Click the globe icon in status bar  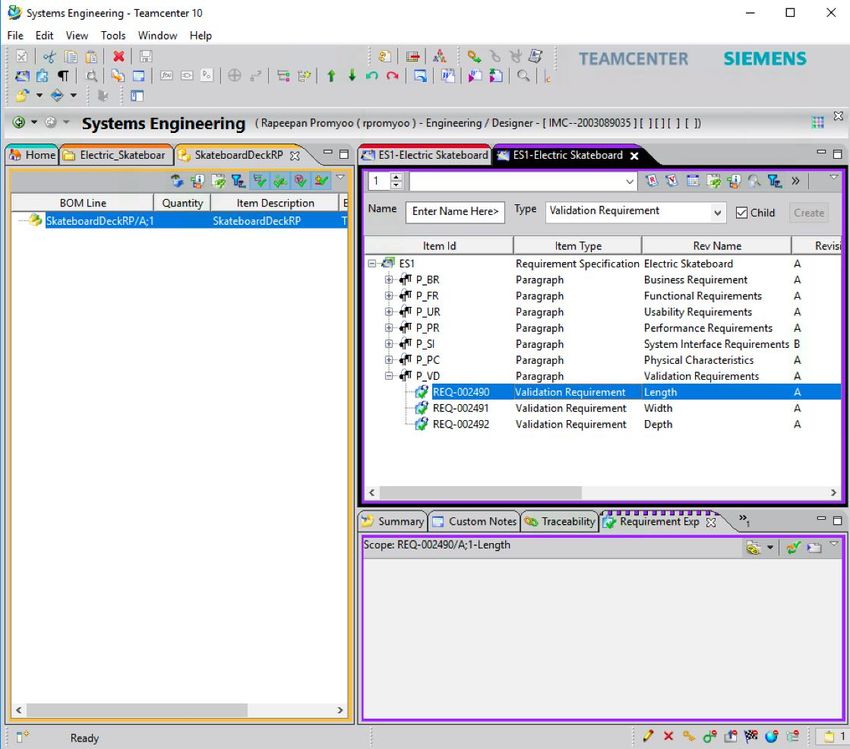(771, 736)
